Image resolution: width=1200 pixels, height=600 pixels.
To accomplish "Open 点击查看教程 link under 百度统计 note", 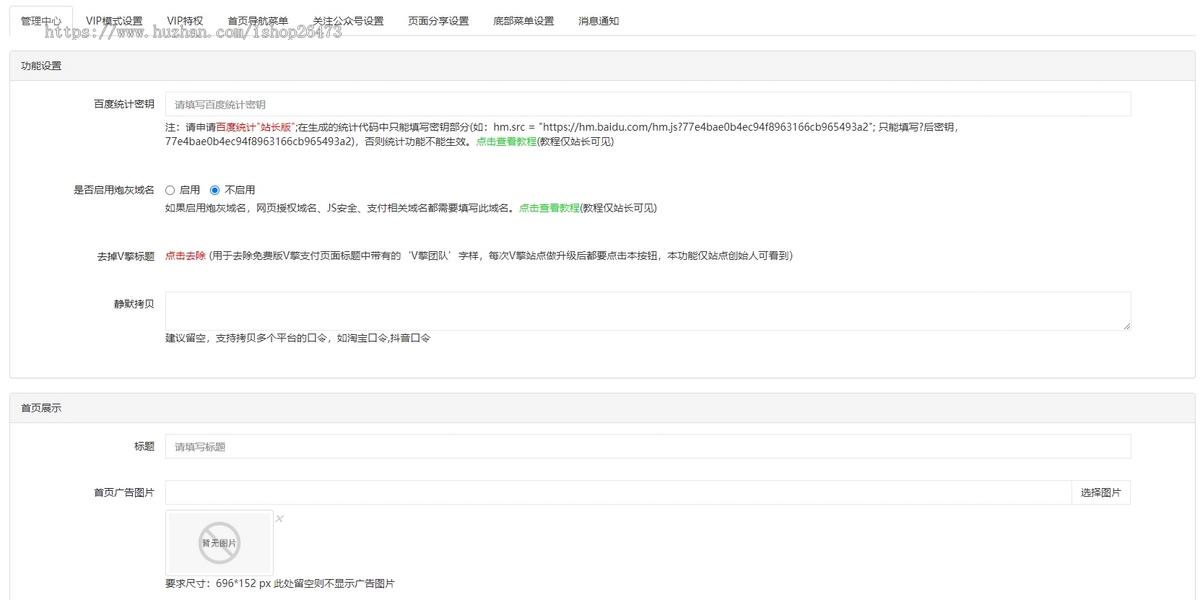I will pyautogui.click(x=506, y=142).
